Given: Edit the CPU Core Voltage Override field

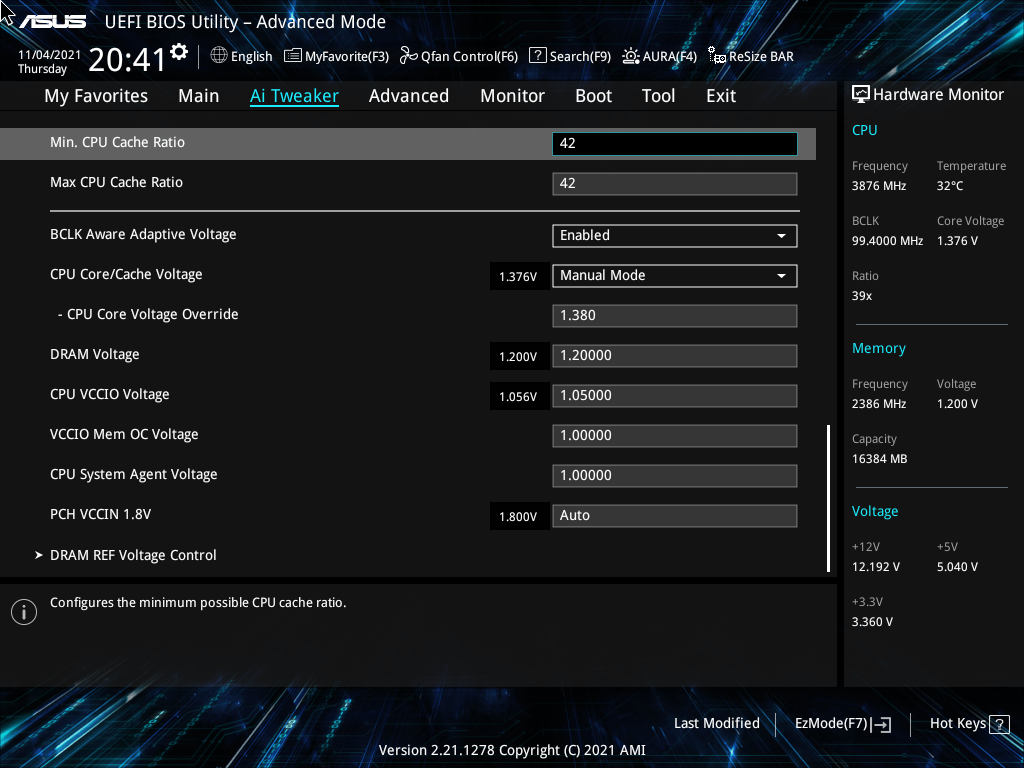Looking at the screenshot, I should (675, 316).
